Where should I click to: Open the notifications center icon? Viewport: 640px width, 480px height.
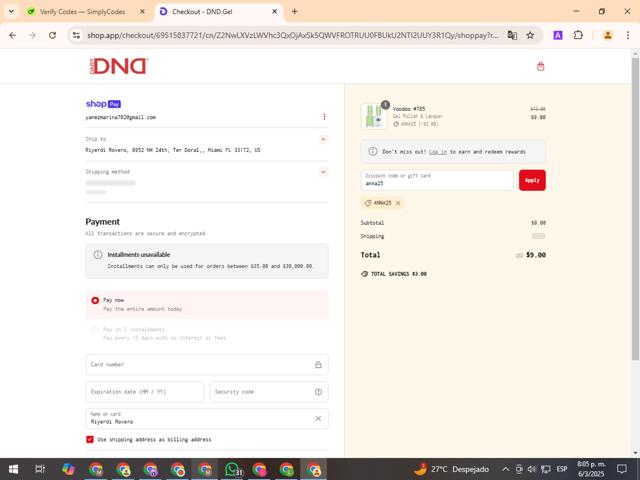coord(622,469)
